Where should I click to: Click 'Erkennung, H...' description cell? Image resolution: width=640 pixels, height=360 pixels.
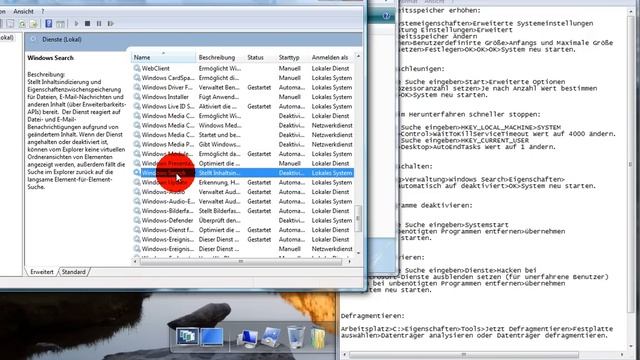pos(219,182)
